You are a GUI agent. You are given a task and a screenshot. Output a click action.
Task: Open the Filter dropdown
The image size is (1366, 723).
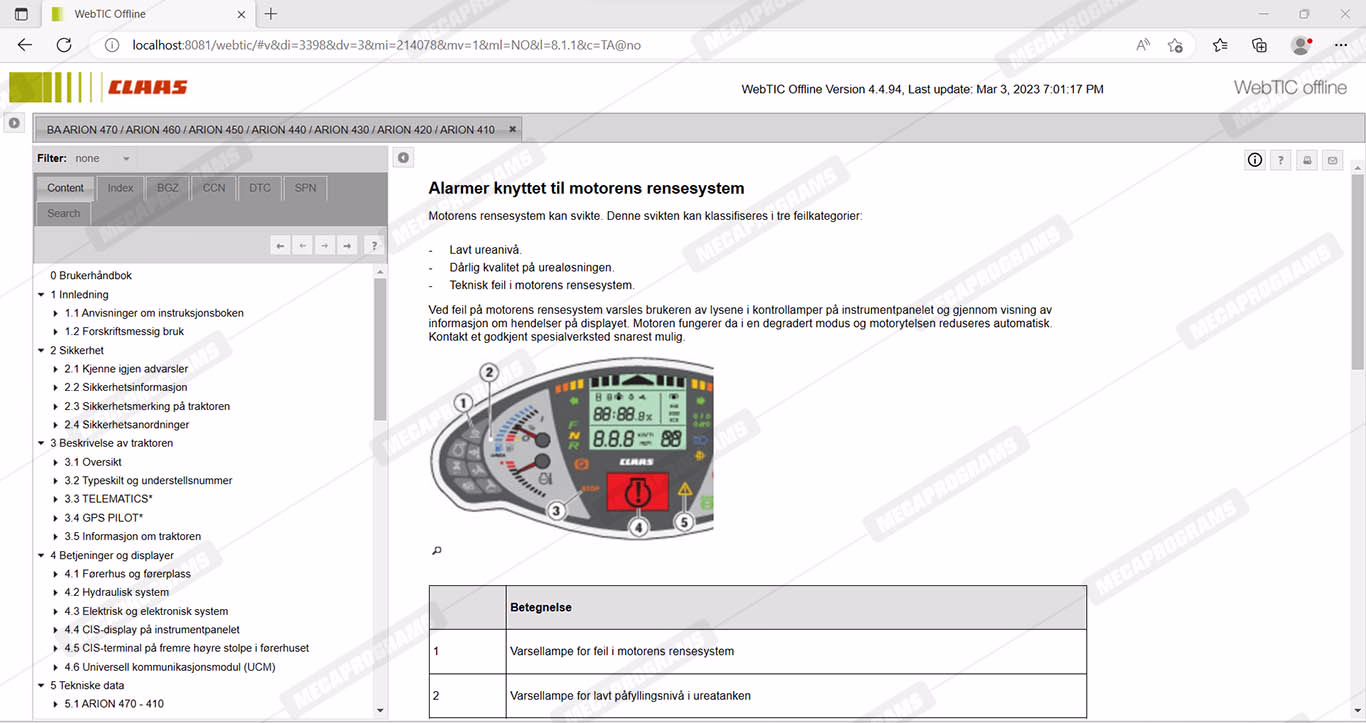point(103,158)
